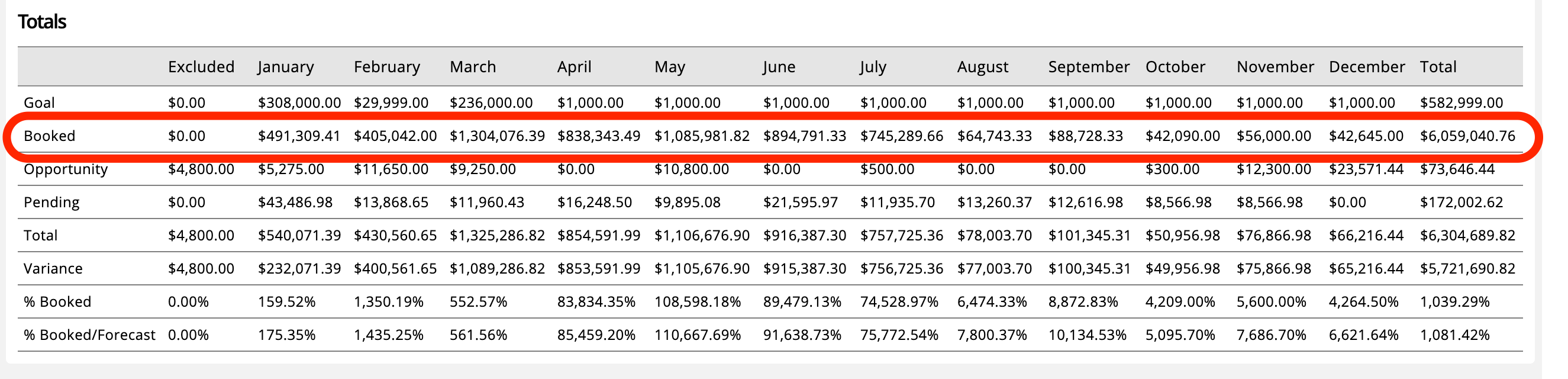Screen dimensions: 1568x379
Task: Click the Variance row label
Action: (x=53, y=269)
